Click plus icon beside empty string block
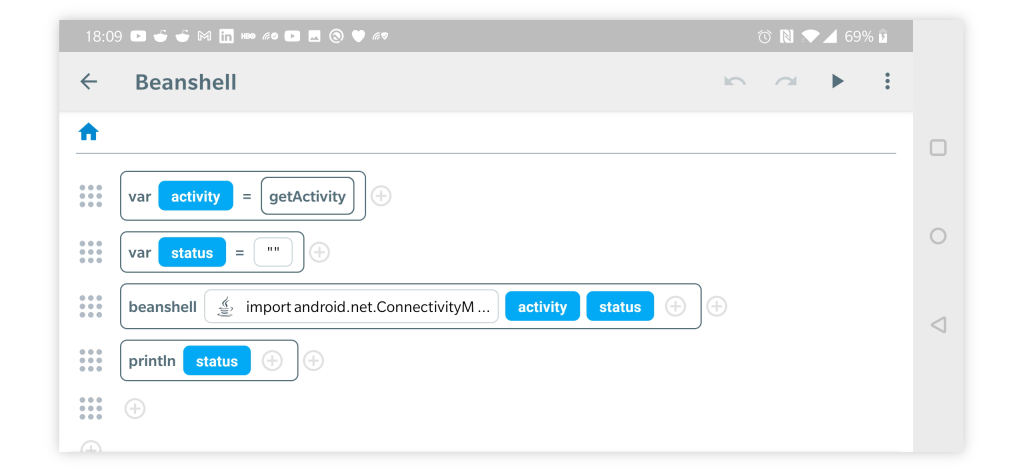1023x472 pixels. coord(319,252)
